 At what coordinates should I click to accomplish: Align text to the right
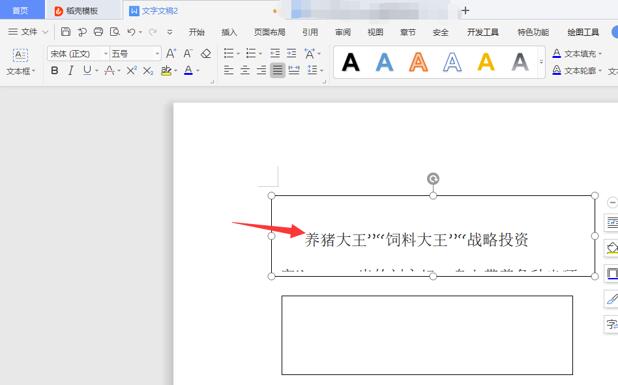261,71
